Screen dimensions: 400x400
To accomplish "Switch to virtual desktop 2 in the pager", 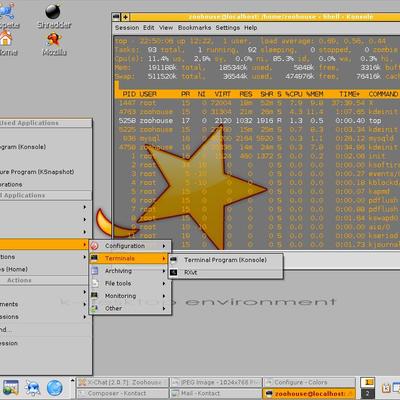I will (x=367, y=393).
